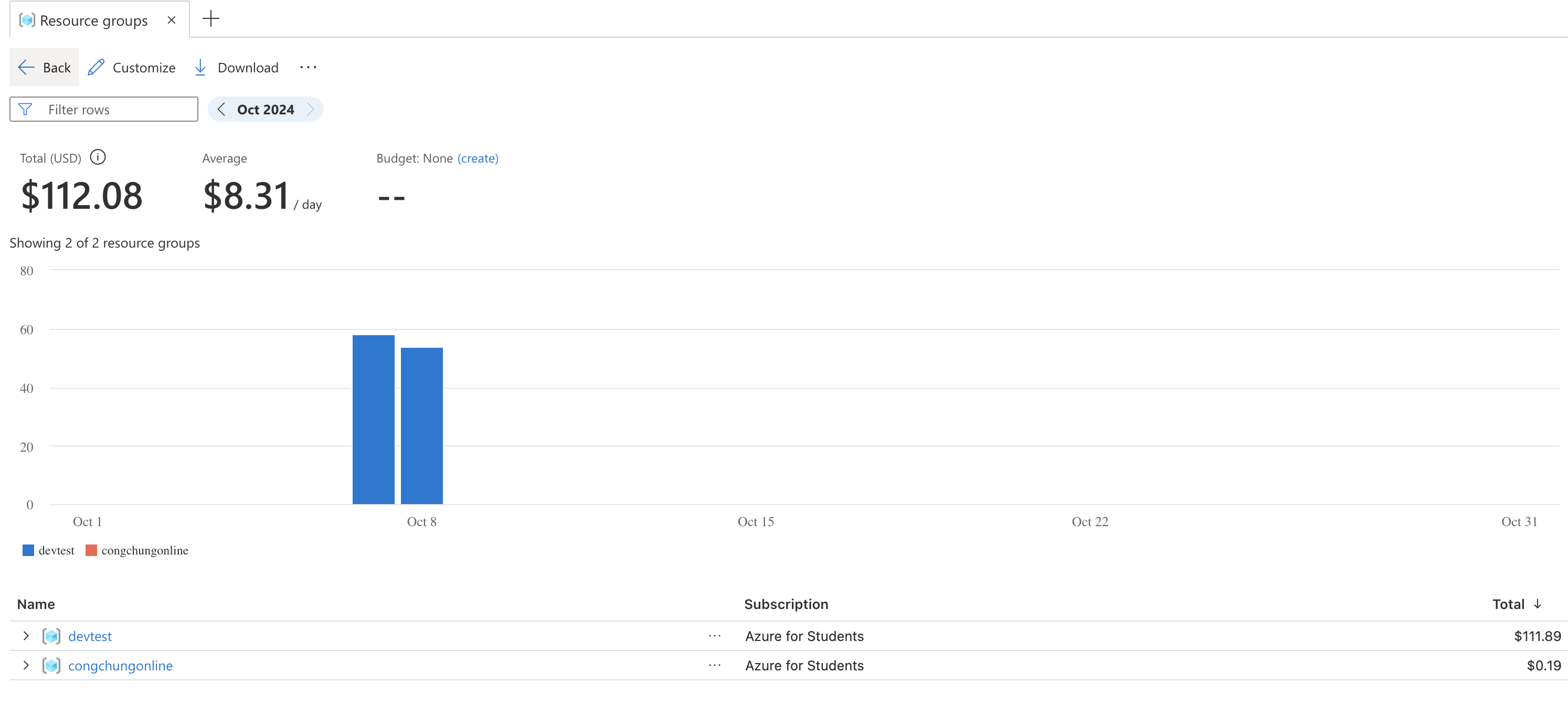Open the devtest resource group link

tap(90, 636)
